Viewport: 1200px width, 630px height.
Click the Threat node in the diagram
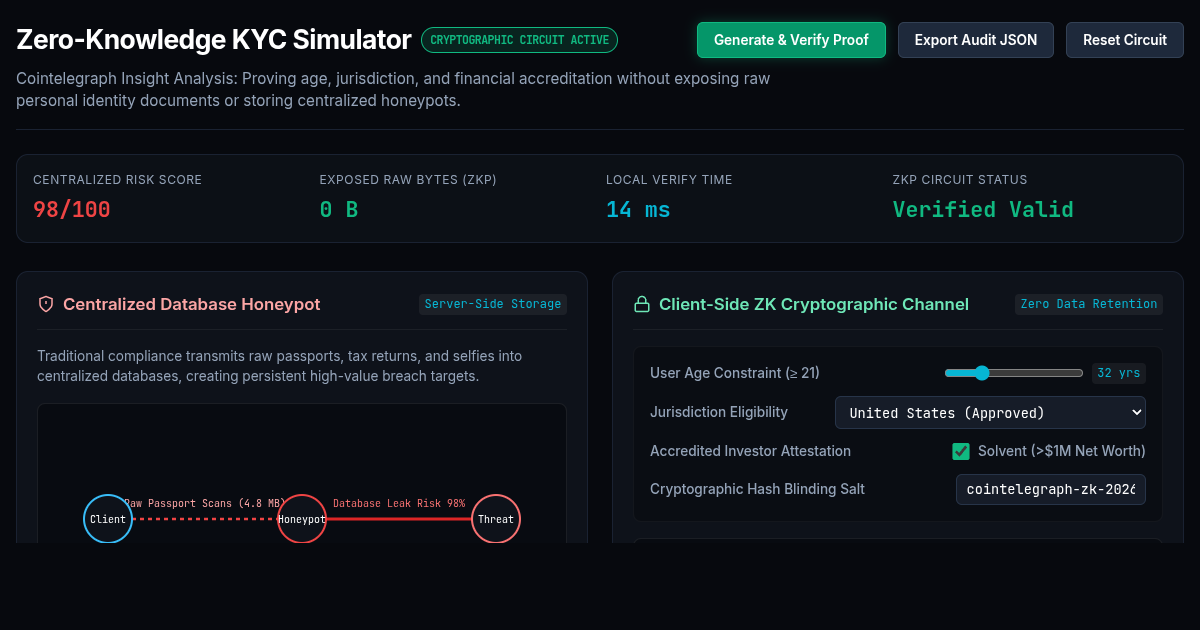click(x=496, y=519)
